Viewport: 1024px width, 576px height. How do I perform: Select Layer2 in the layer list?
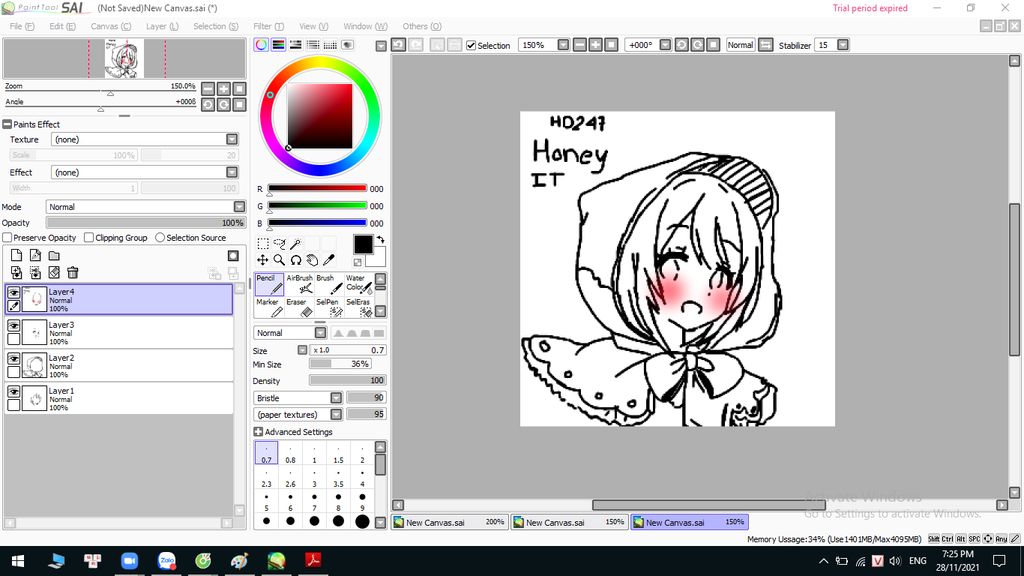click(x=119, y=366)
